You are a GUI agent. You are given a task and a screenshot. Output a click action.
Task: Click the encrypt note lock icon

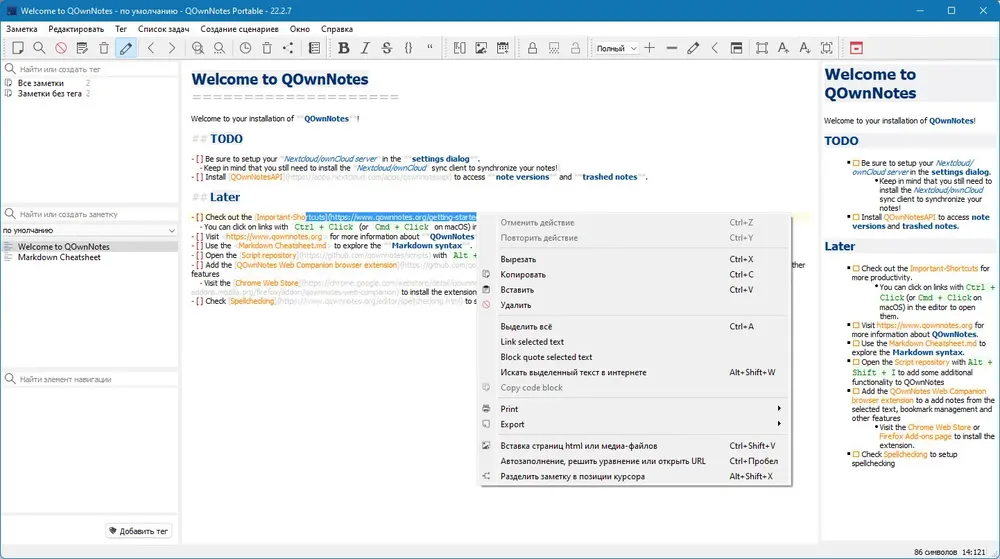(x=532, y=48)
